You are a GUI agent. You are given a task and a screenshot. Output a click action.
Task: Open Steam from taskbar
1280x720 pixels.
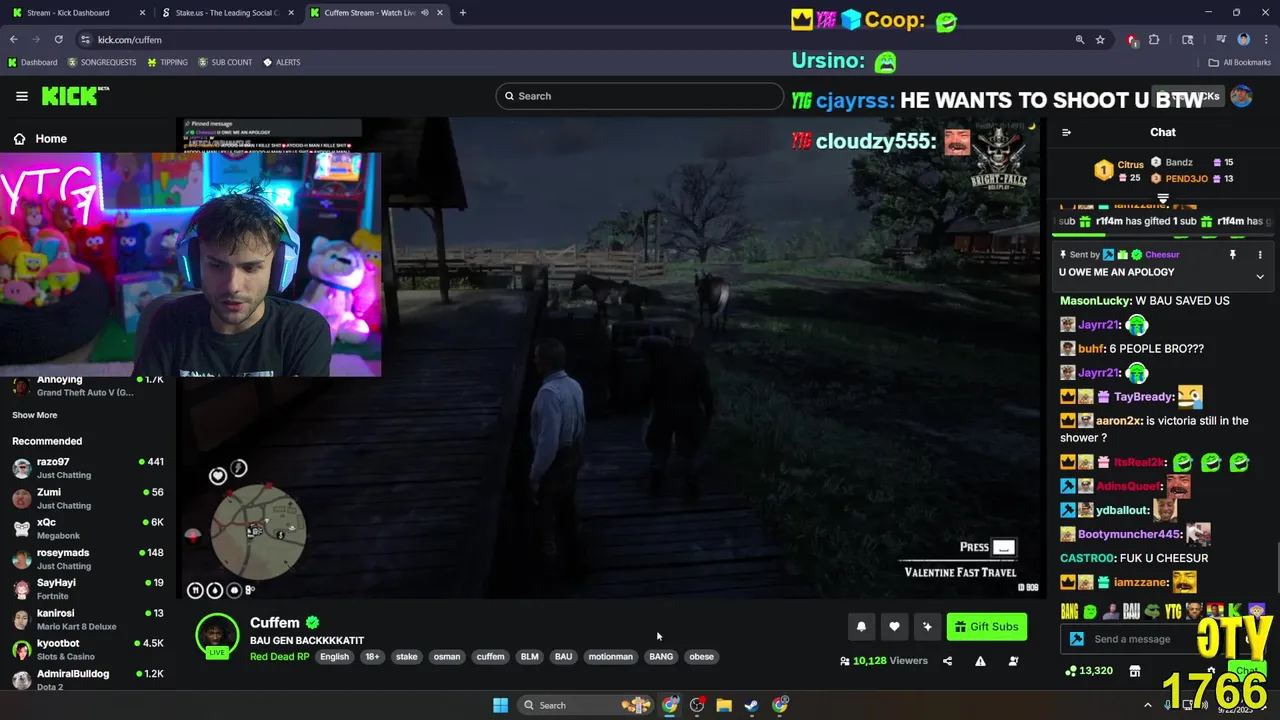pos(751,705)
